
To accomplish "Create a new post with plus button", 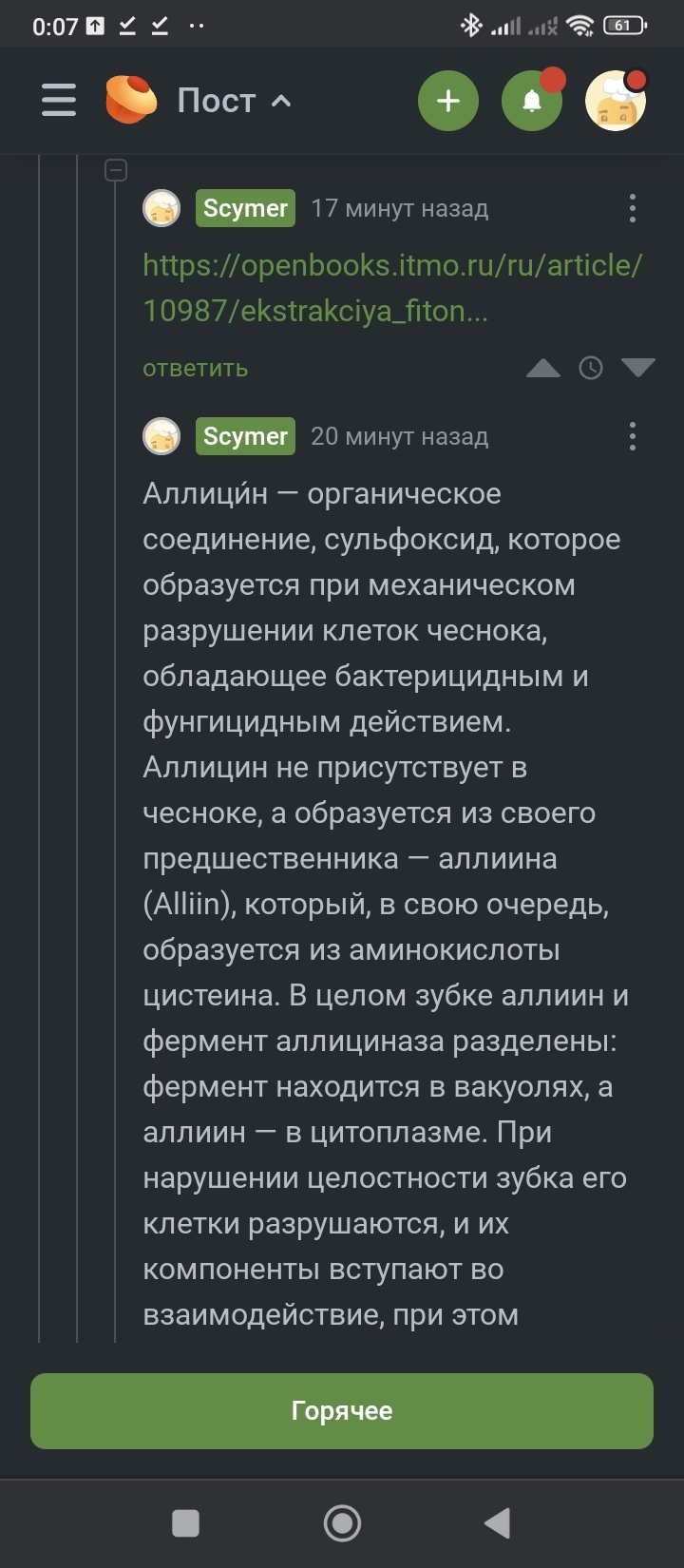I will 448,101.
